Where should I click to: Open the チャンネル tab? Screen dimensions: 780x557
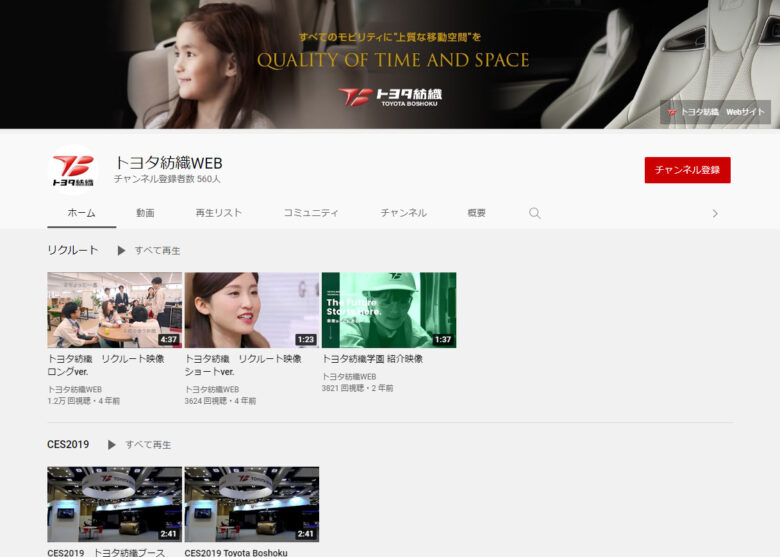click(403, 213)
